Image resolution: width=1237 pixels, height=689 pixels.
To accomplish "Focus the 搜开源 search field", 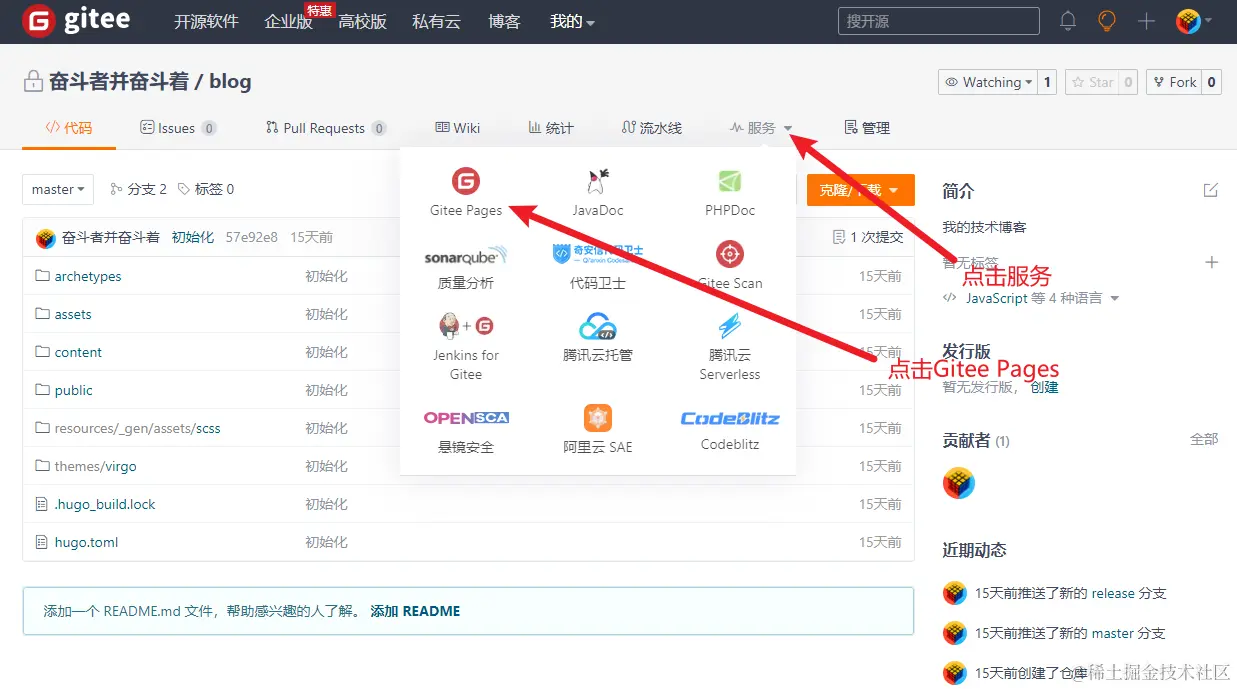I will 938,21.
